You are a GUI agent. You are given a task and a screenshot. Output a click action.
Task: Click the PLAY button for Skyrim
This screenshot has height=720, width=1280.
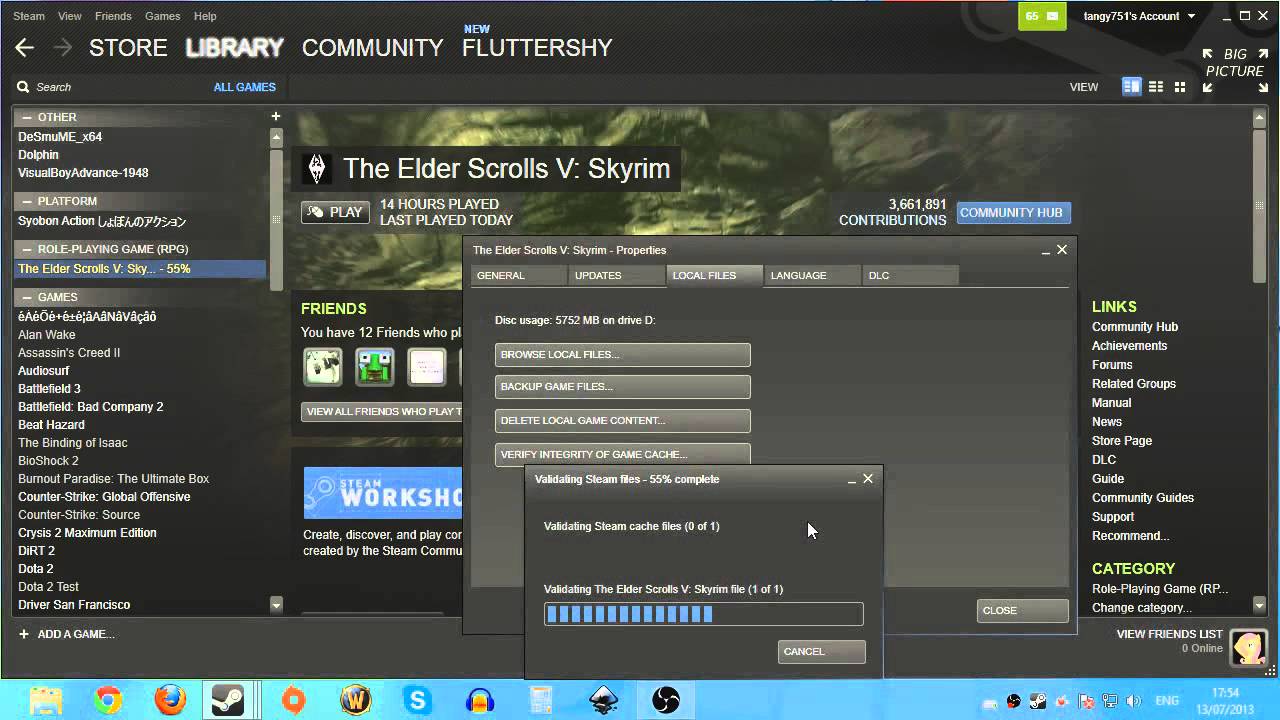[335, 212]
